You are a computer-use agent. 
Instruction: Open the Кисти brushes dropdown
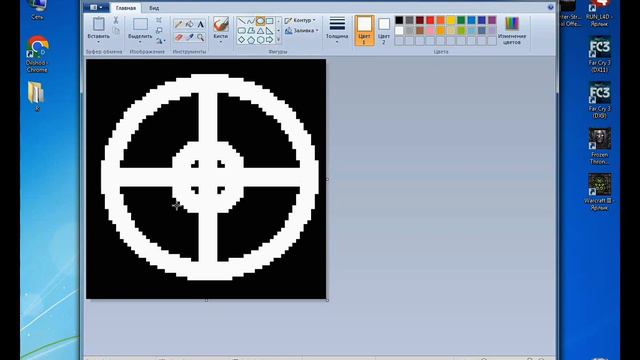[x=221, y=42]
